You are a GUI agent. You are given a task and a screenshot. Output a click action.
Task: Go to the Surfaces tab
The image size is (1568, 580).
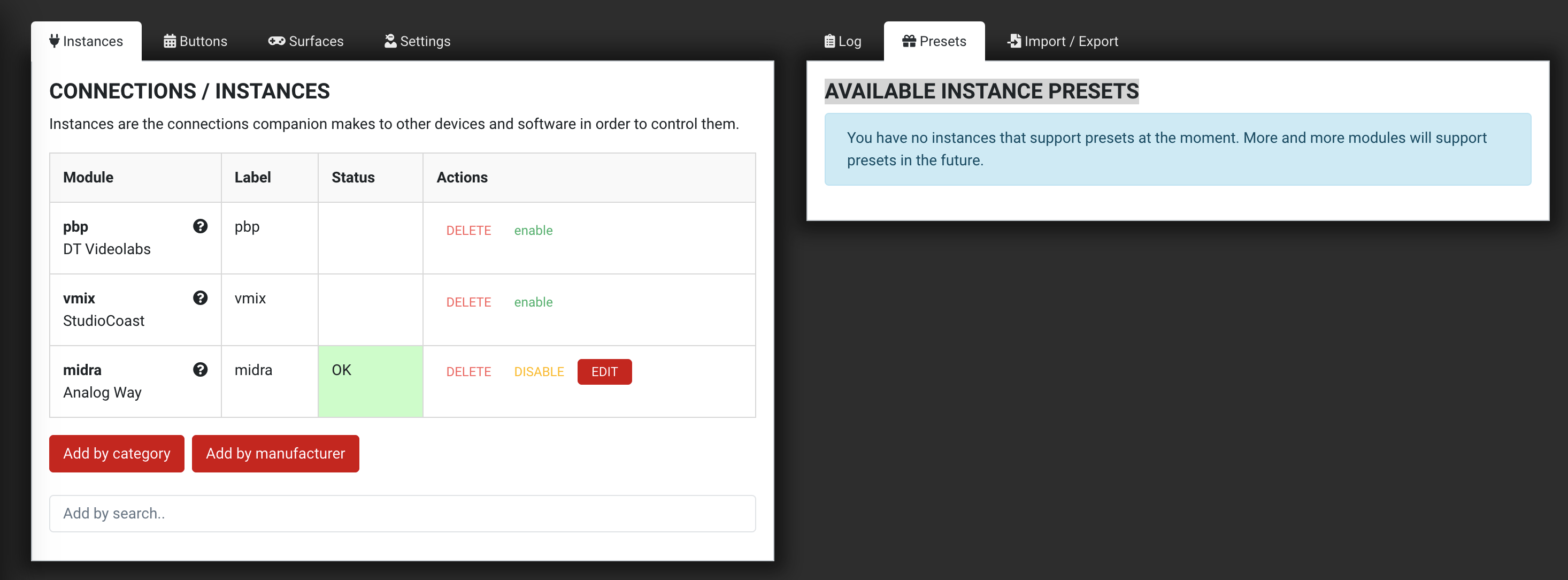click(x=305, y=41)
